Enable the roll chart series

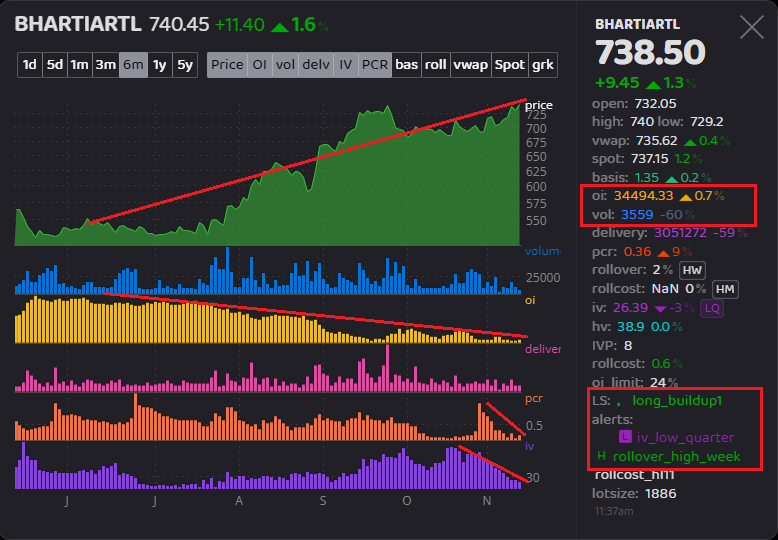point(436,65)
